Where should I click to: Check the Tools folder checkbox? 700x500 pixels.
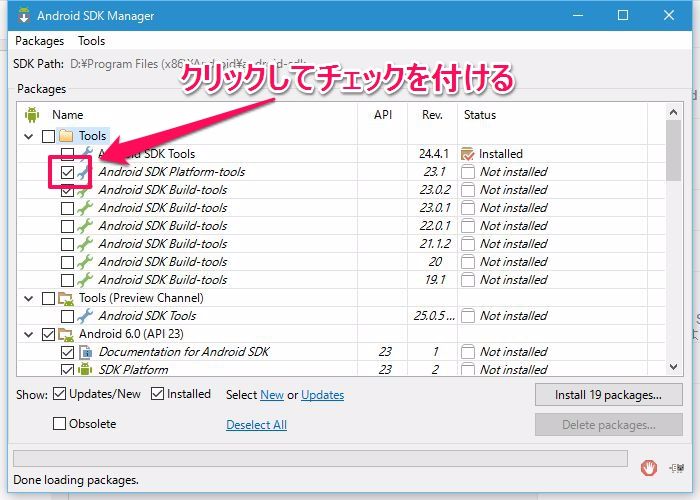pos(48,136)
